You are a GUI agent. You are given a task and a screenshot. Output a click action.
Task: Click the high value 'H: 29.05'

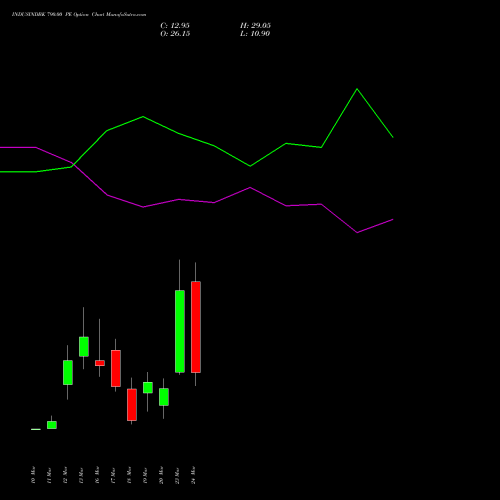(x=255, y=26)
